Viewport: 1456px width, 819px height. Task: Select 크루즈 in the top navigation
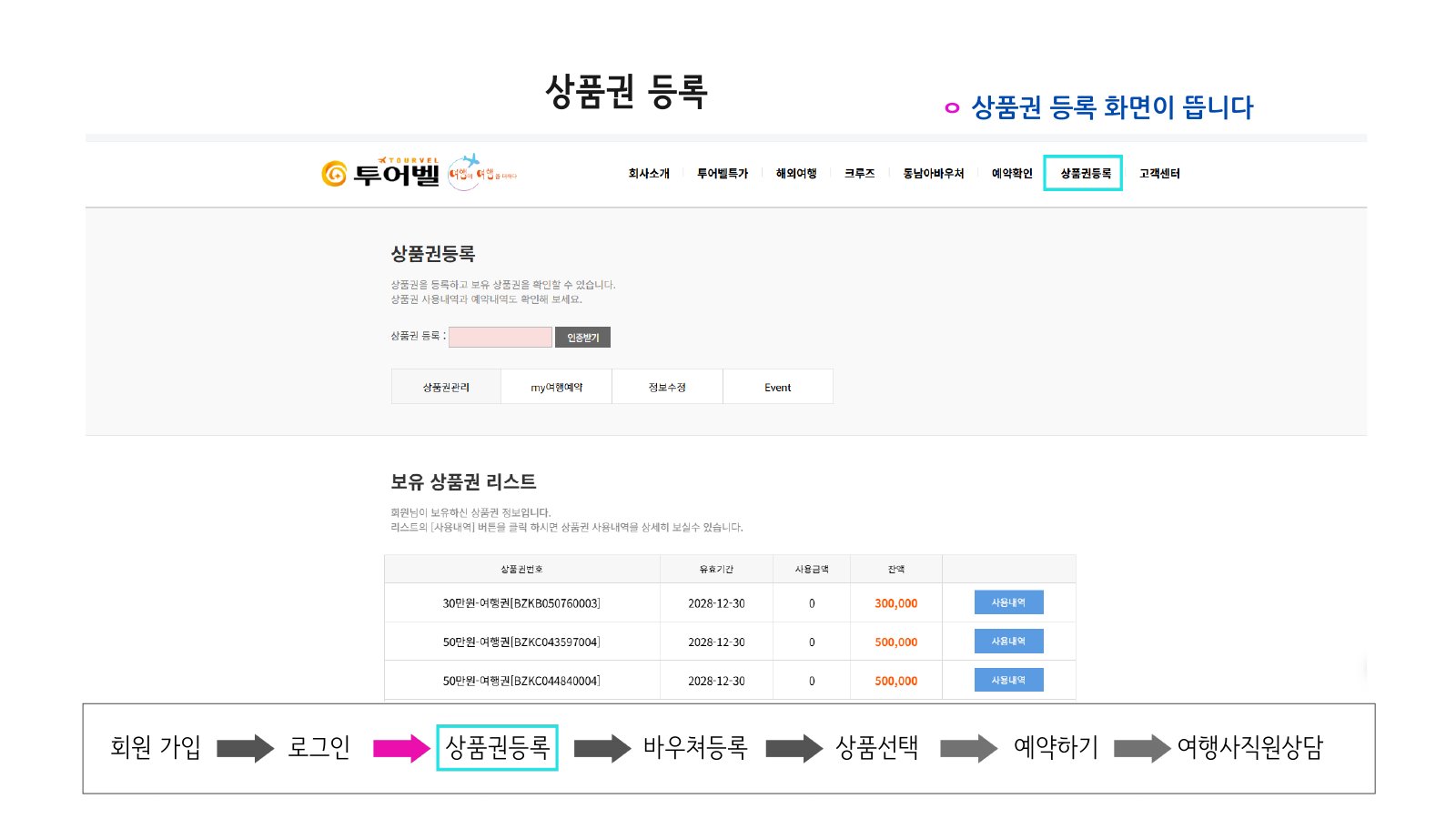[x=859, y=173]
